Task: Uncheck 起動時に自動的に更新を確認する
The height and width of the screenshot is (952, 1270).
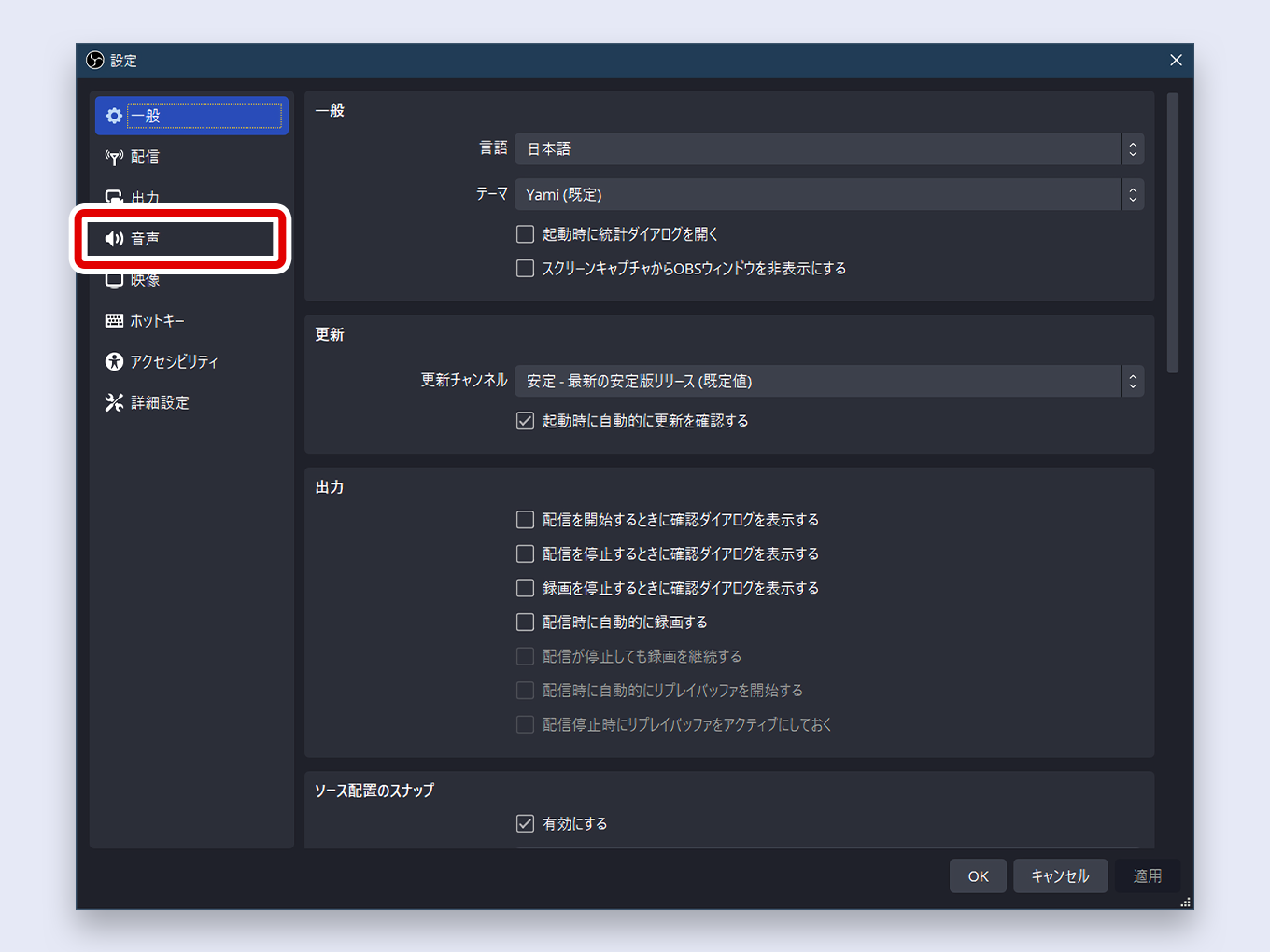Action: pos(526,421)
